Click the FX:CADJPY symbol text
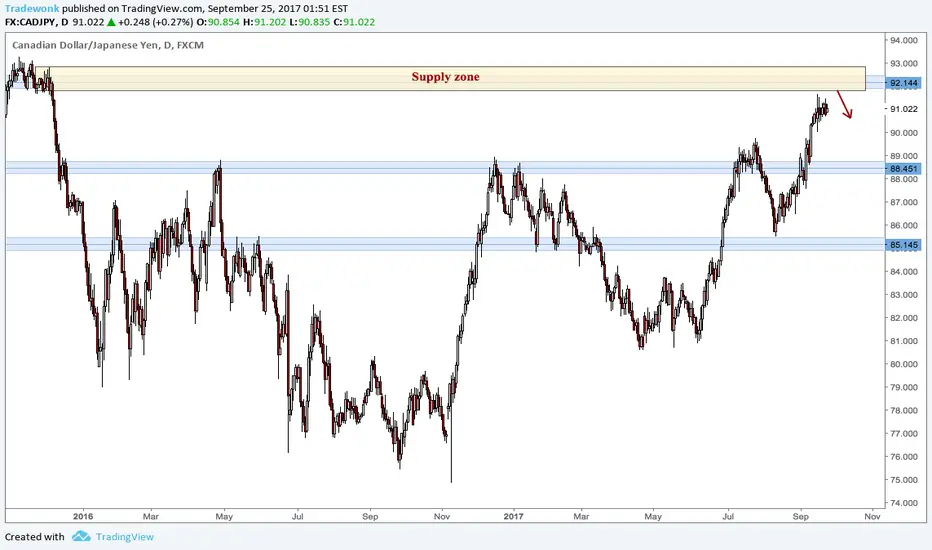The image size is (932, 550). (x=32, y=22)
